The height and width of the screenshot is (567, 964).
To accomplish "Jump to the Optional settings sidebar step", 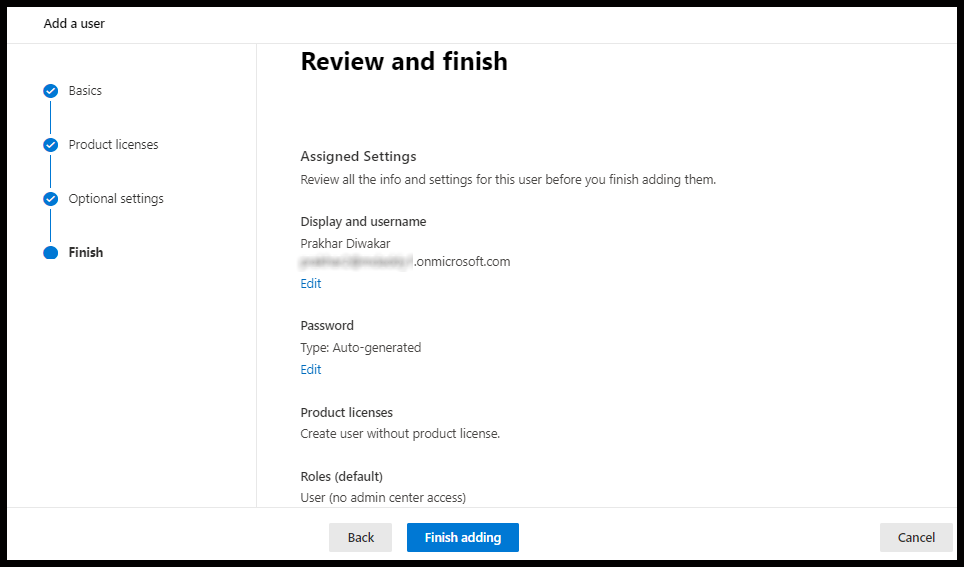I will [x=116, y=199].
